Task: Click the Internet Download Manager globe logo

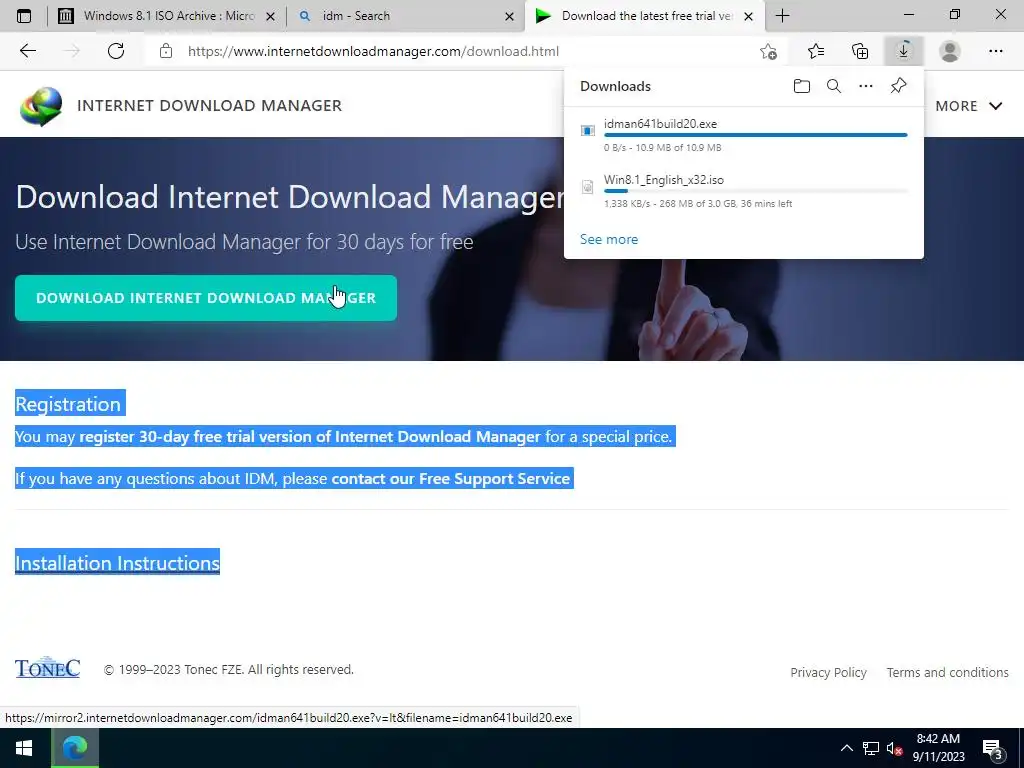Action: pos(41,106)
